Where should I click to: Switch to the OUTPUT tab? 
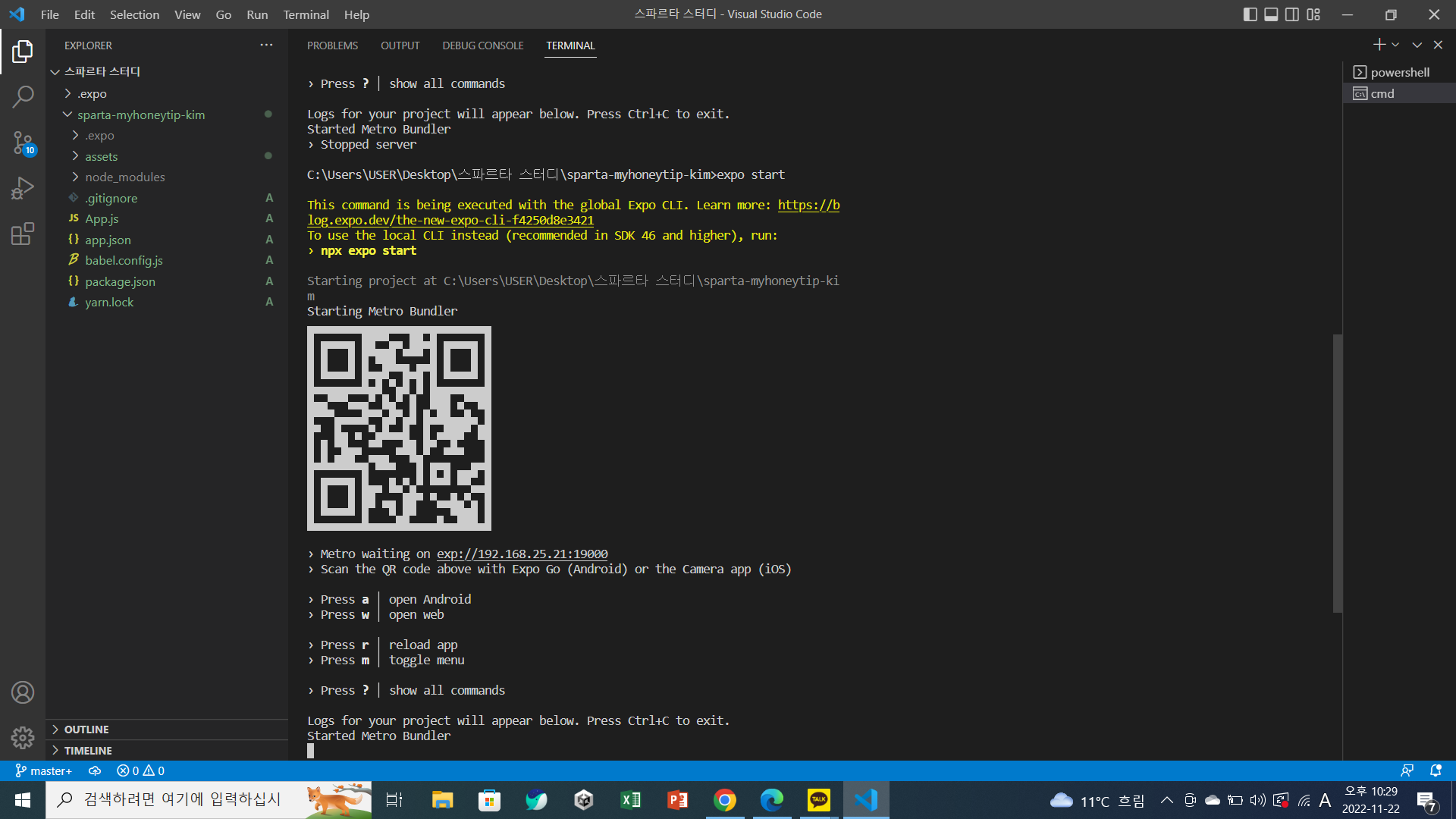point(400,45)
